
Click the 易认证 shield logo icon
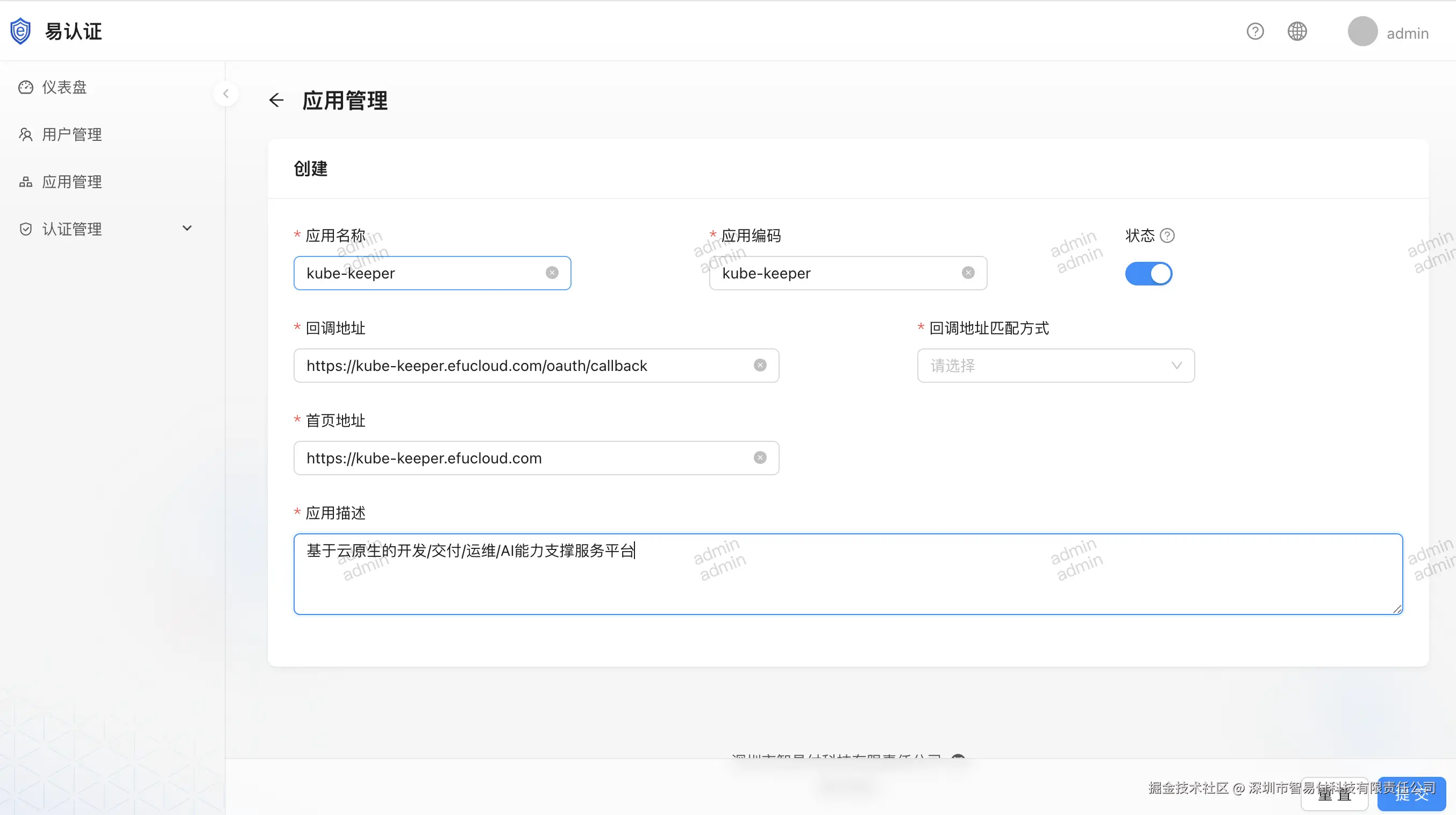(x=20, y=31)
